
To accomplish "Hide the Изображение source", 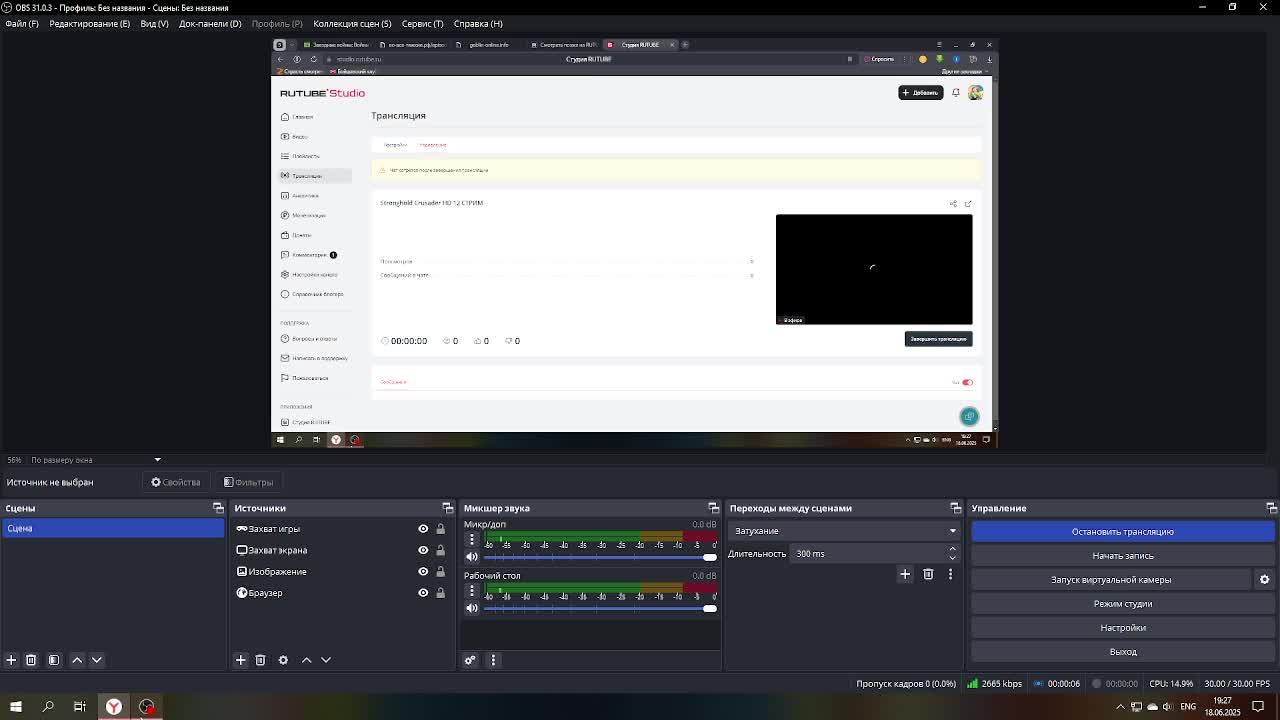I will [423, 572].
